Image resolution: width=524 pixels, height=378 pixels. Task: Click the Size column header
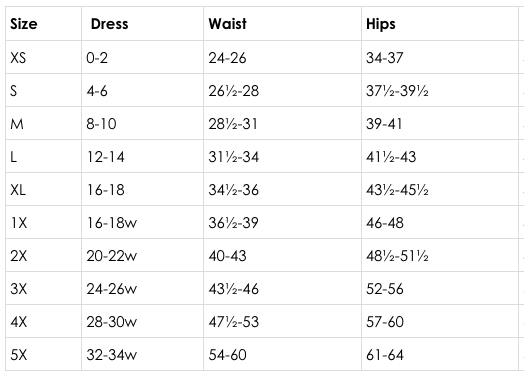pyautogui.click(x=24, y=24)
